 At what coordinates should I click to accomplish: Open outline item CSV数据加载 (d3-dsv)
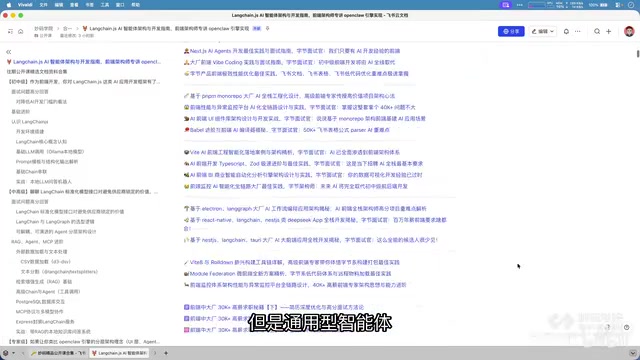pyautogui.click(x=46, y=262)
